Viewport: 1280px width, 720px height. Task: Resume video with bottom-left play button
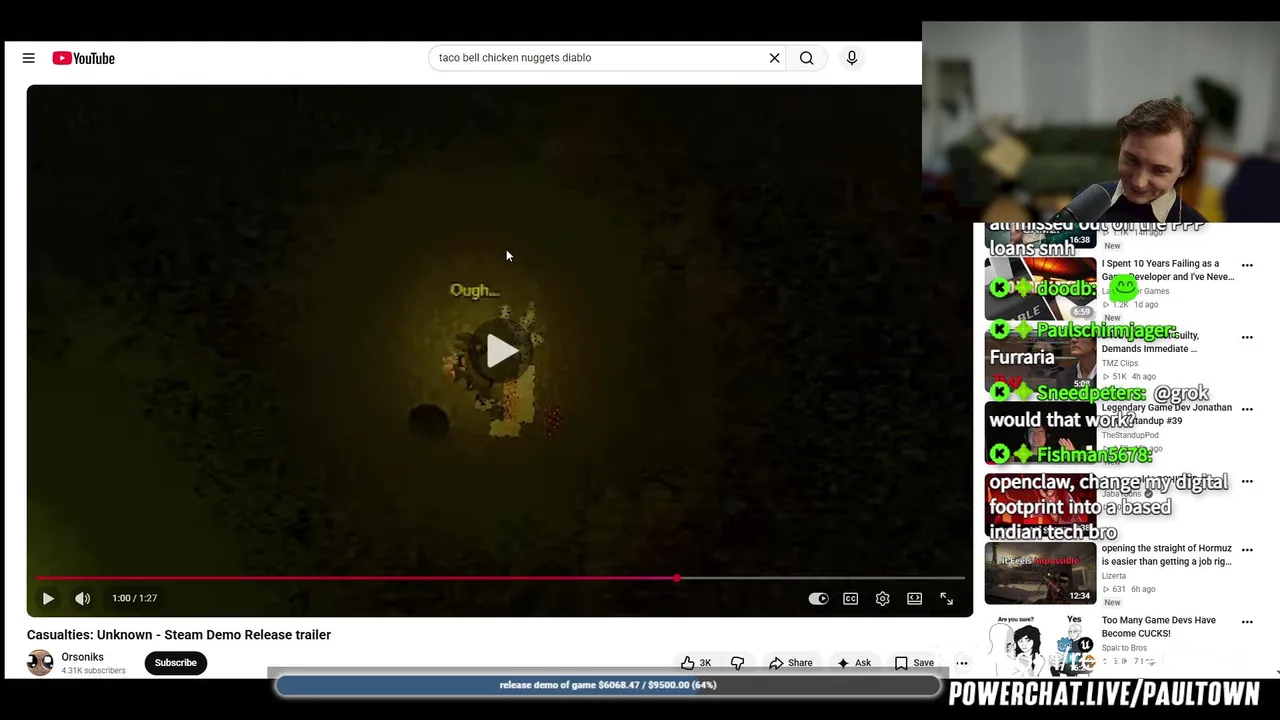tap(48, 598)
